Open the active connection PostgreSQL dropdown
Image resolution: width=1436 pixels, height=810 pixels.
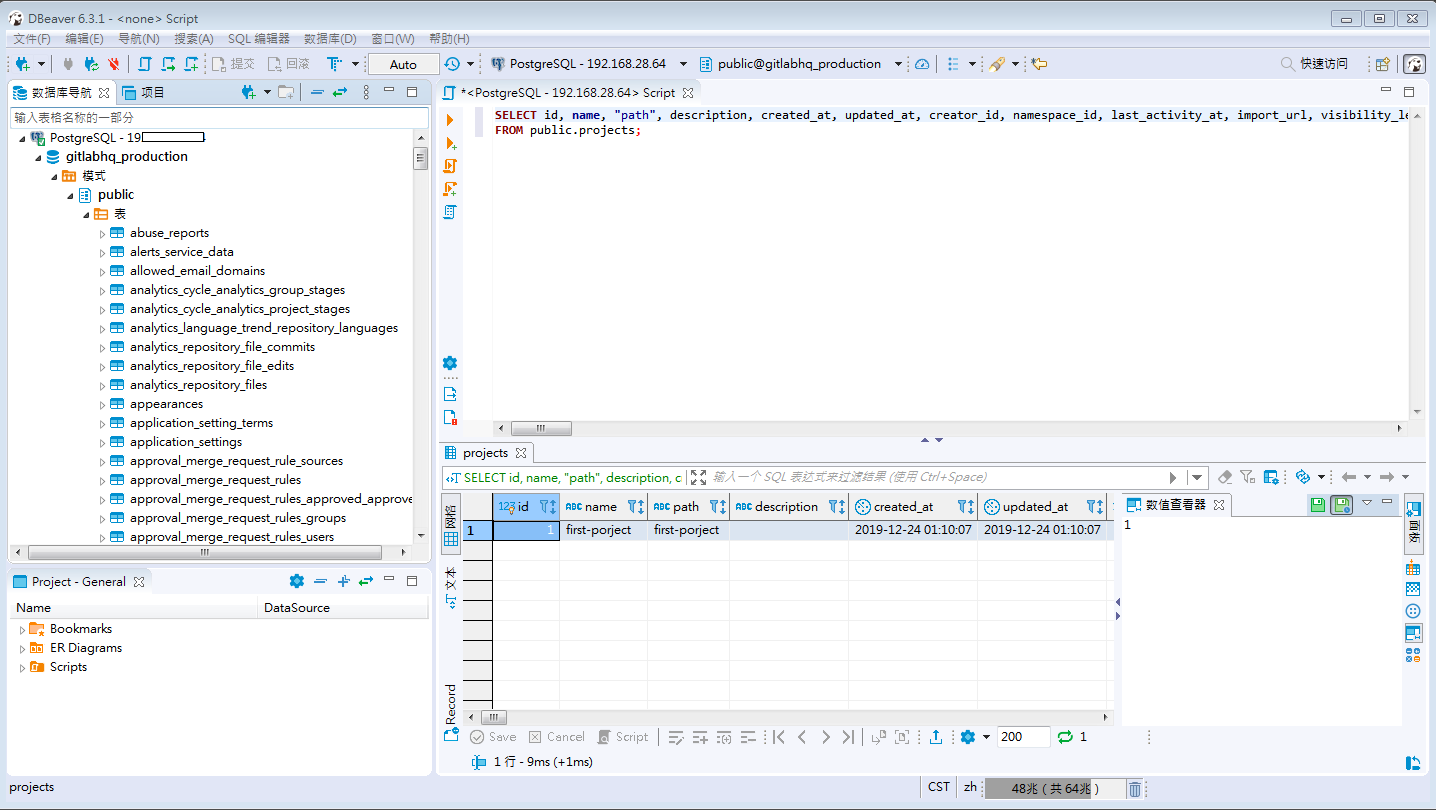click(x=589, y=64)
